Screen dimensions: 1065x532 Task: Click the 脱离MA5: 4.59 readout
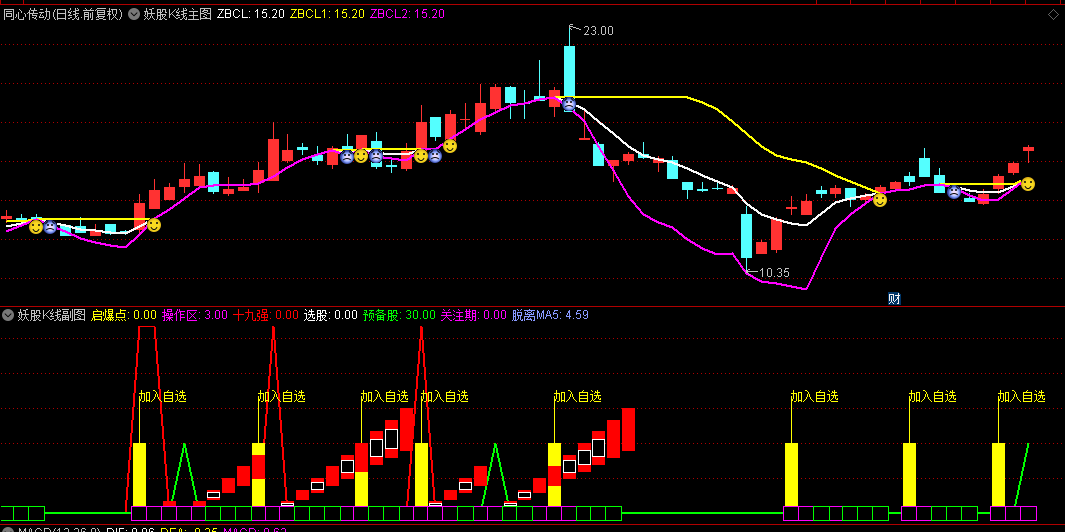click(550, 315)
